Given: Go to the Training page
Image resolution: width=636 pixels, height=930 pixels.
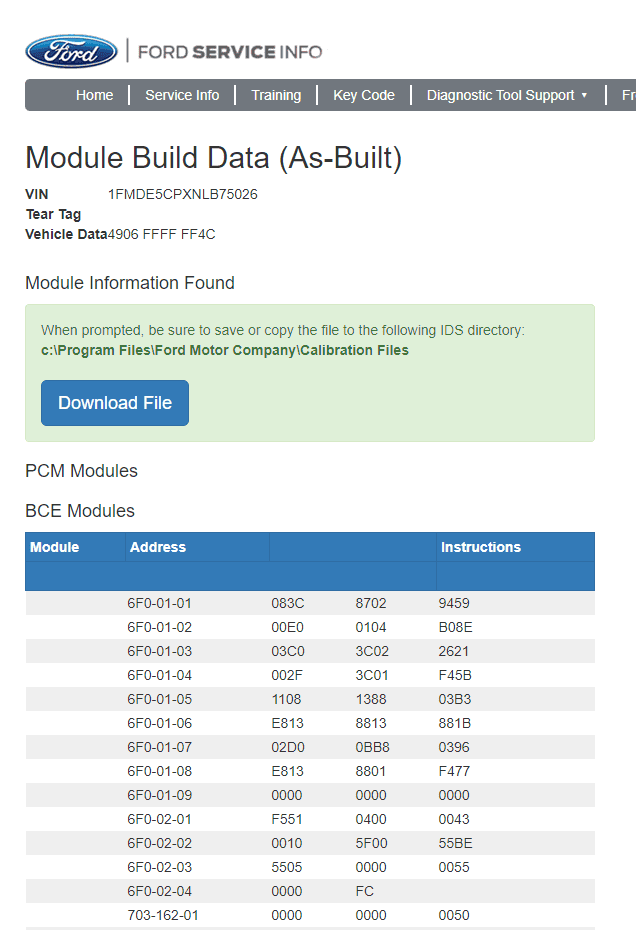Looking at the screenshot, I should (x=276, y=95).
